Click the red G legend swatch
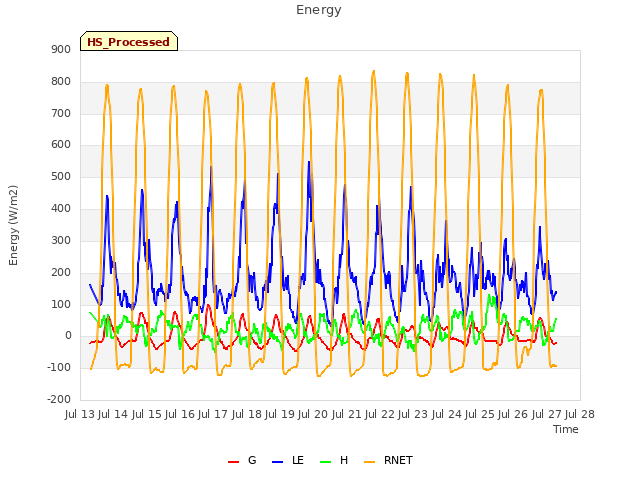Screen dimensions: 640x480 coord(233,462)
